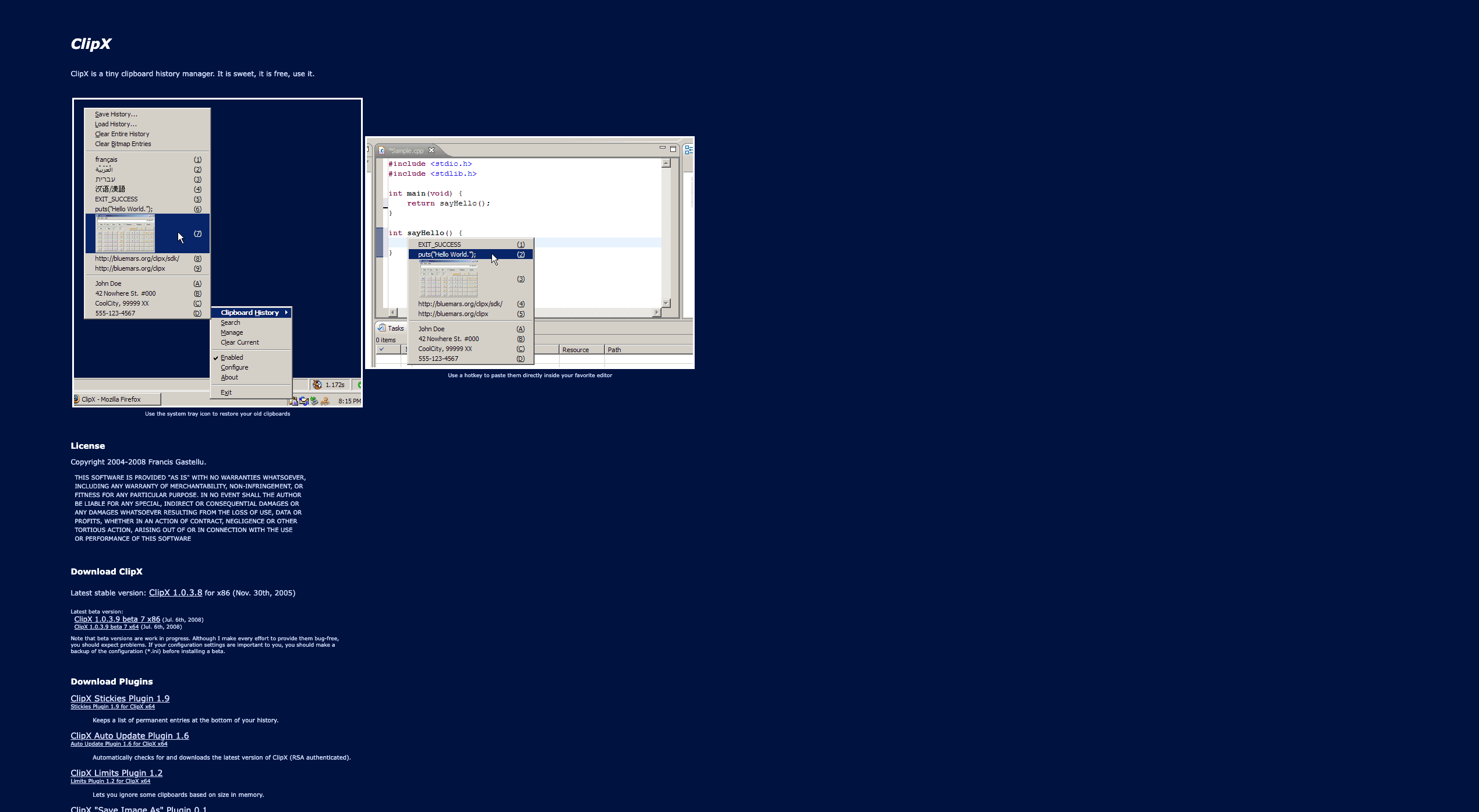Click the ClipX tray icon with clipboard pages
1479x812 pixels.
tap(293, 401)
